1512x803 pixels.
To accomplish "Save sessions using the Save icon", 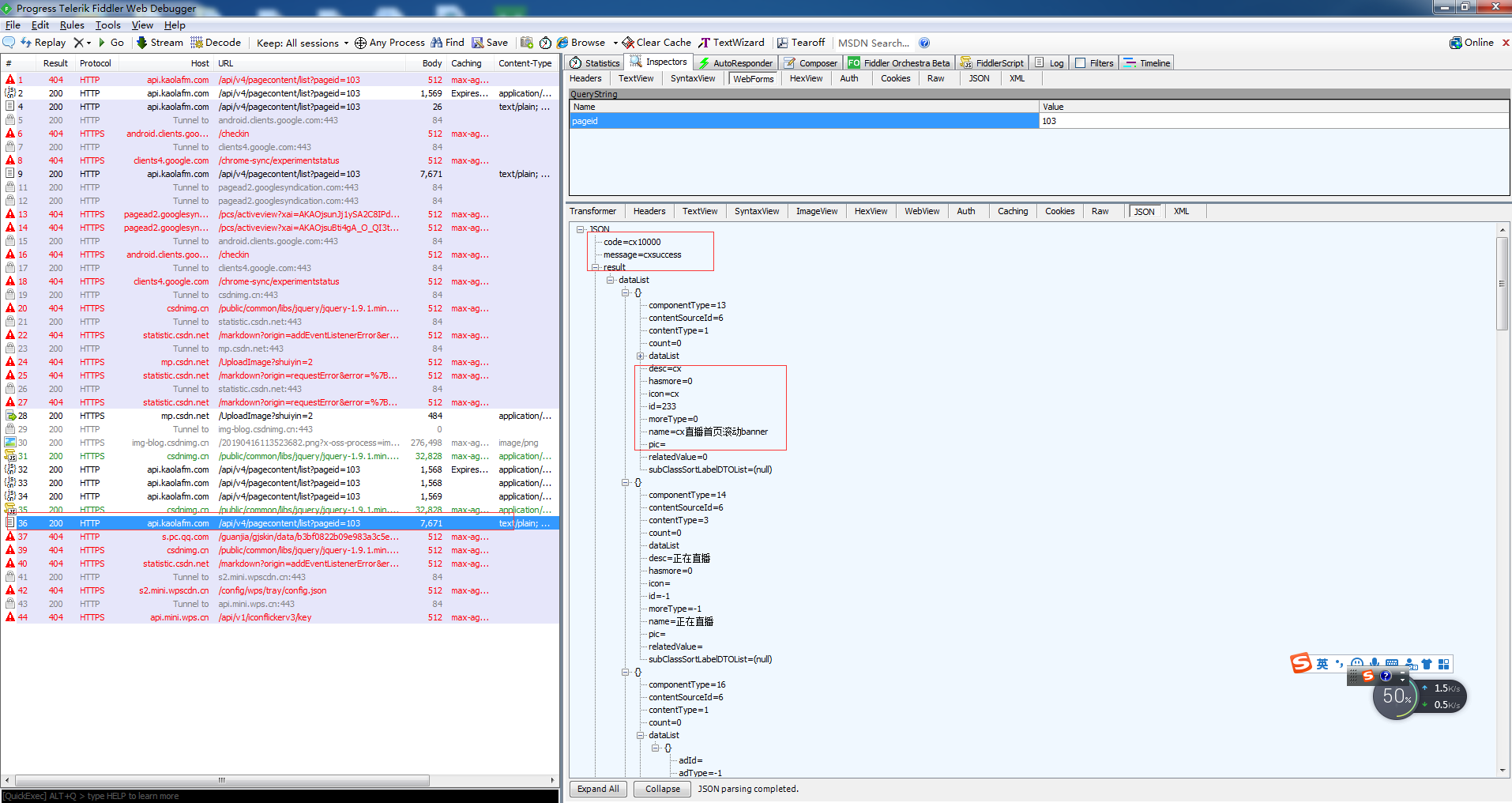I will (490, 43).
